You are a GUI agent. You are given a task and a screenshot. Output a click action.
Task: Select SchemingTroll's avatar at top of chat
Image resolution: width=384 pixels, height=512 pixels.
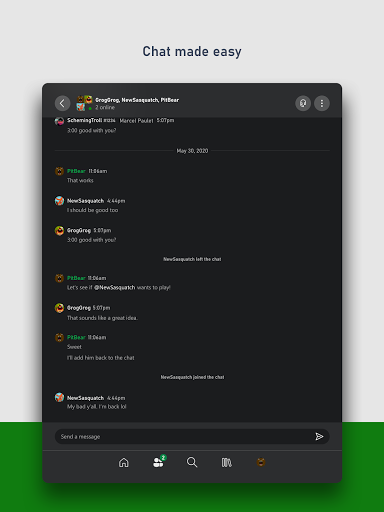click(x=59, y=121)
